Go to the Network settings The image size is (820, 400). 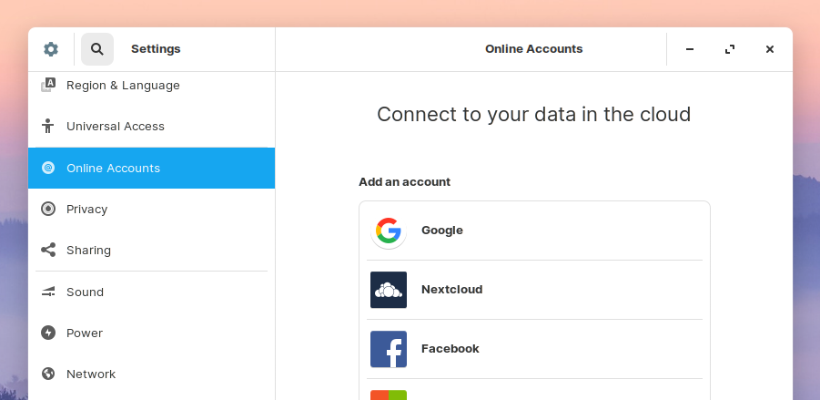pyautogui.click(x=91, y=374)
